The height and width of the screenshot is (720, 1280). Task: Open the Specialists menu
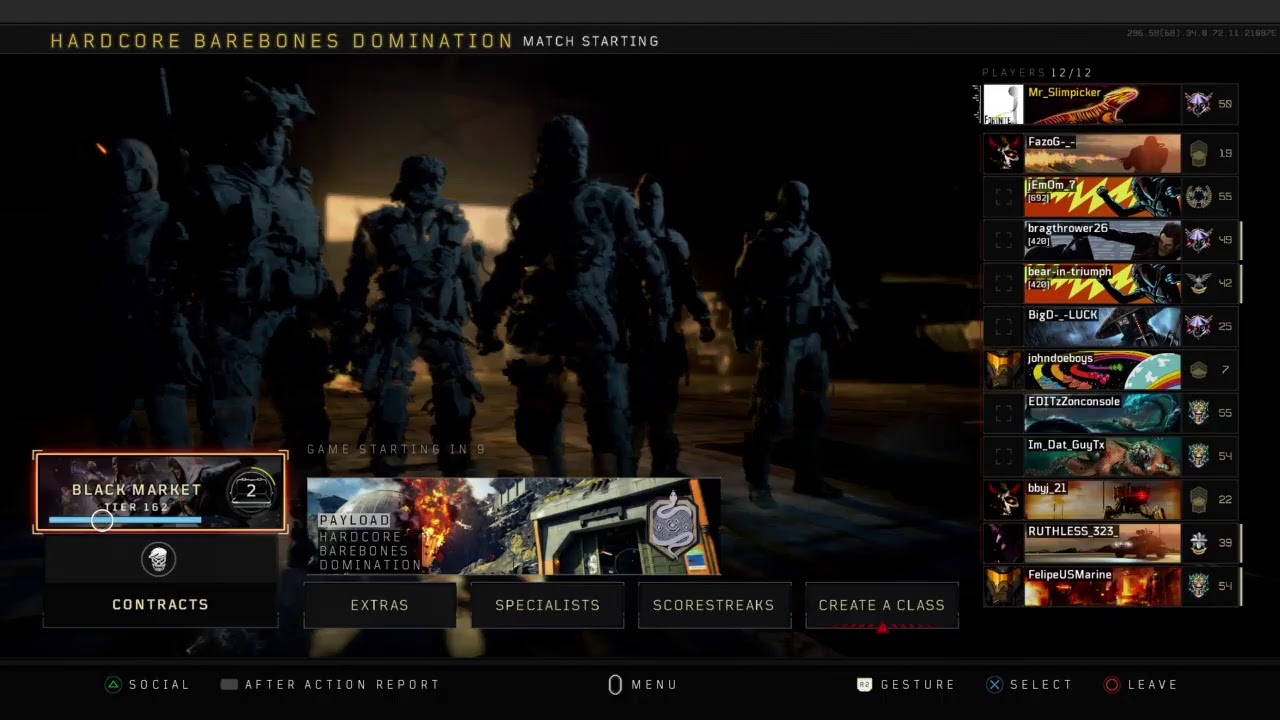[547, 605]
